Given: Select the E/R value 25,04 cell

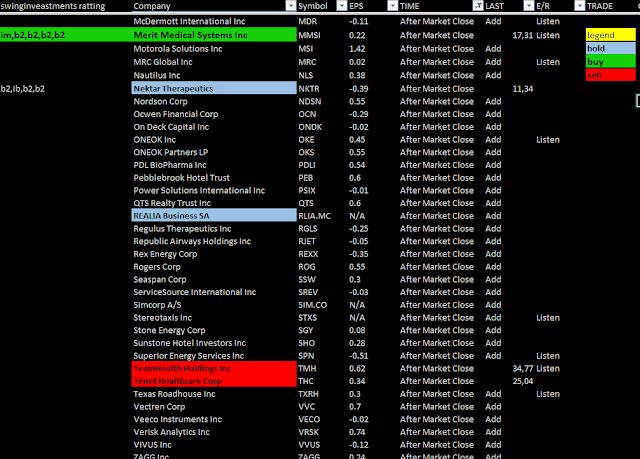Looking at the screenshot, I should coord(522,381).
